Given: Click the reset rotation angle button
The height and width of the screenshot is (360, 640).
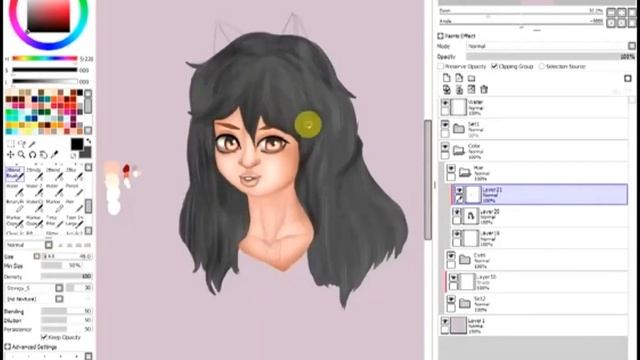Looking at the screenshot, I should pos(632,23).
